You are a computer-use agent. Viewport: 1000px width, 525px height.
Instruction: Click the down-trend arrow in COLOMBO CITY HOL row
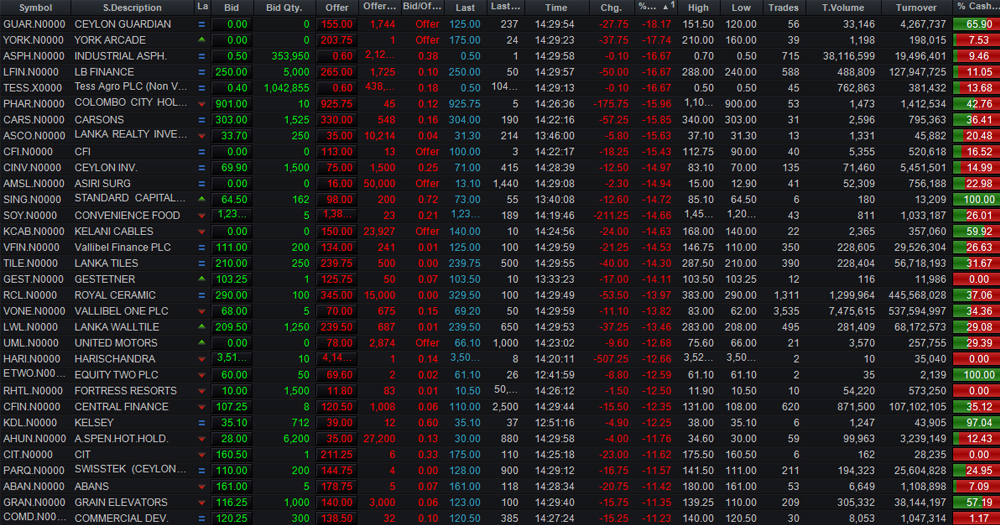[202, 104]
